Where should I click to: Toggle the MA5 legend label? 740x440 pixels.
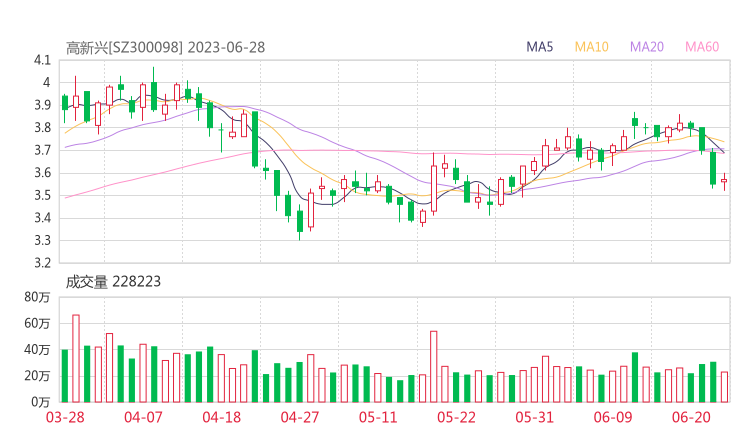[540, 47]
